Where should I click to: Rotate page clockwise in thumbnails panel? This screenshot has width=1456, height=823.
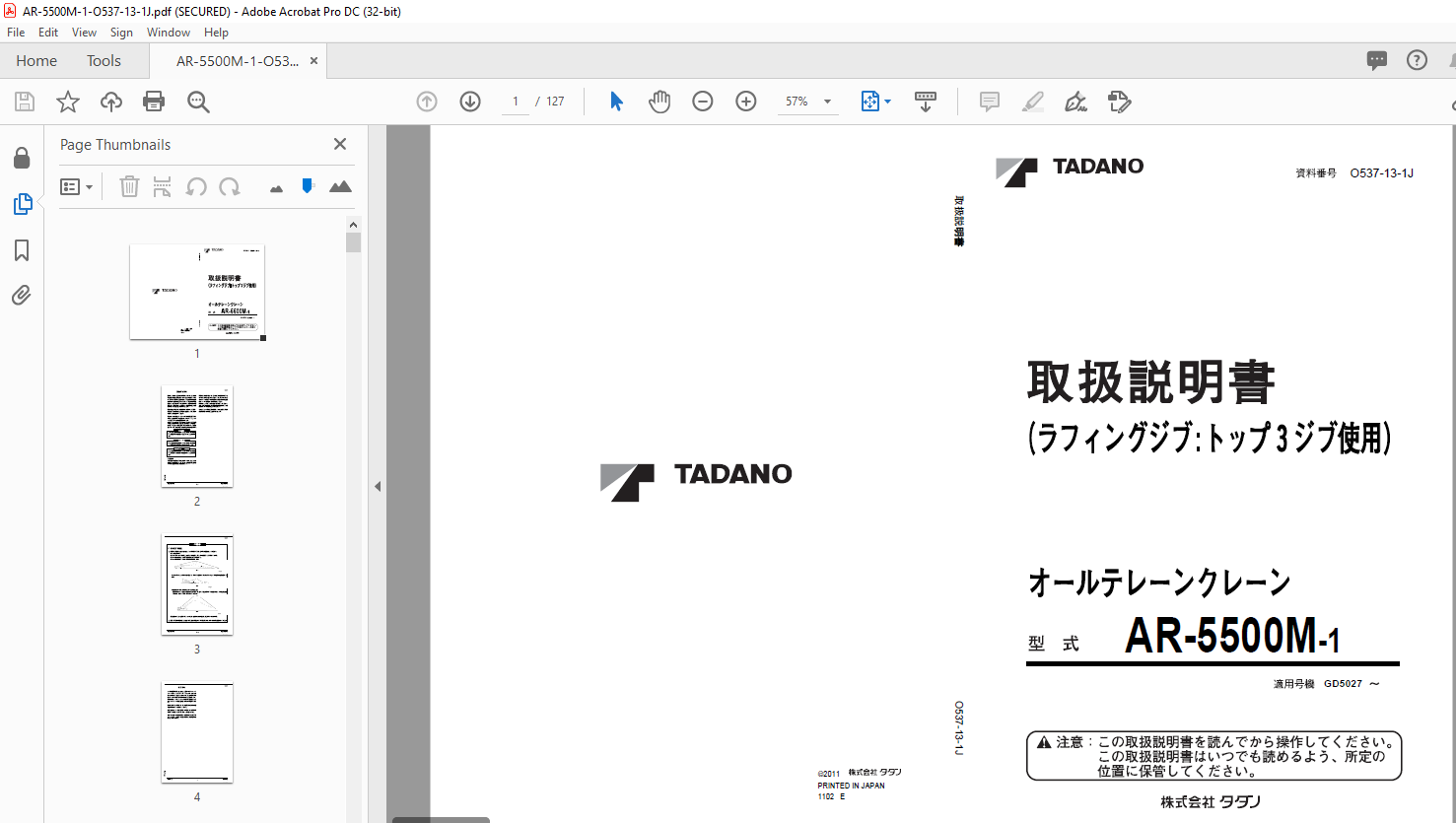click(230, 186)
